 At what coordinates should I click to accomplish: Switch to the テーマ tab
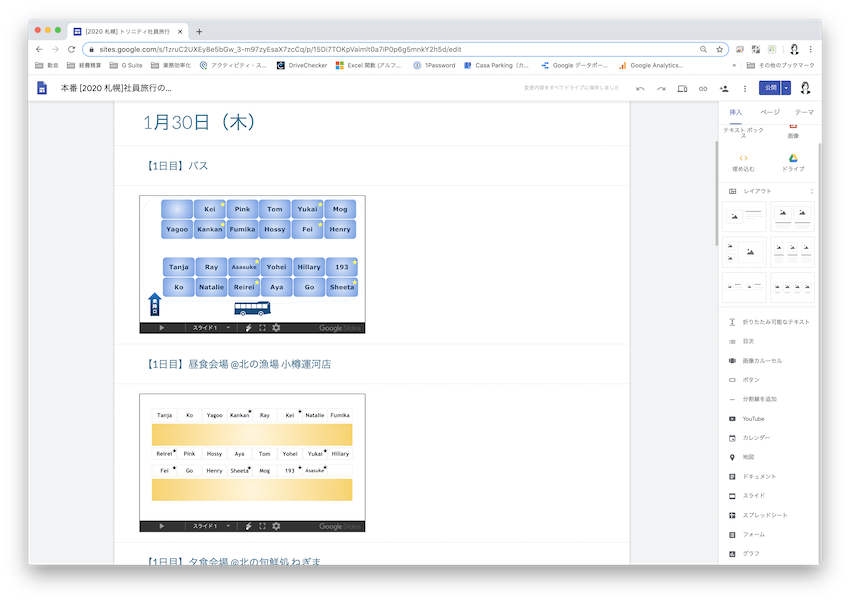(804, 112)
